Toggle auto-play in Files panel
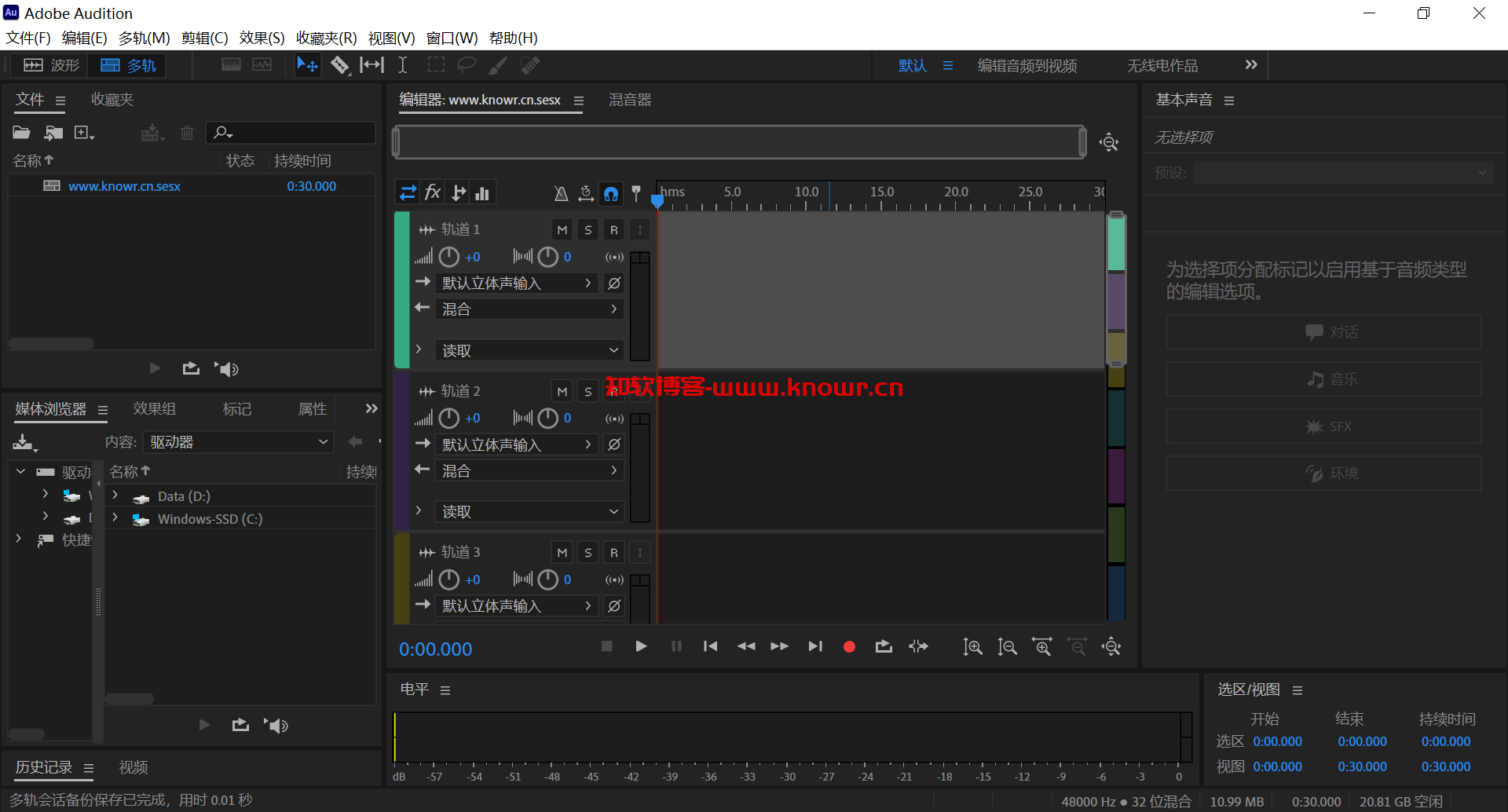1508x812 pixels. tap(227, 368)
